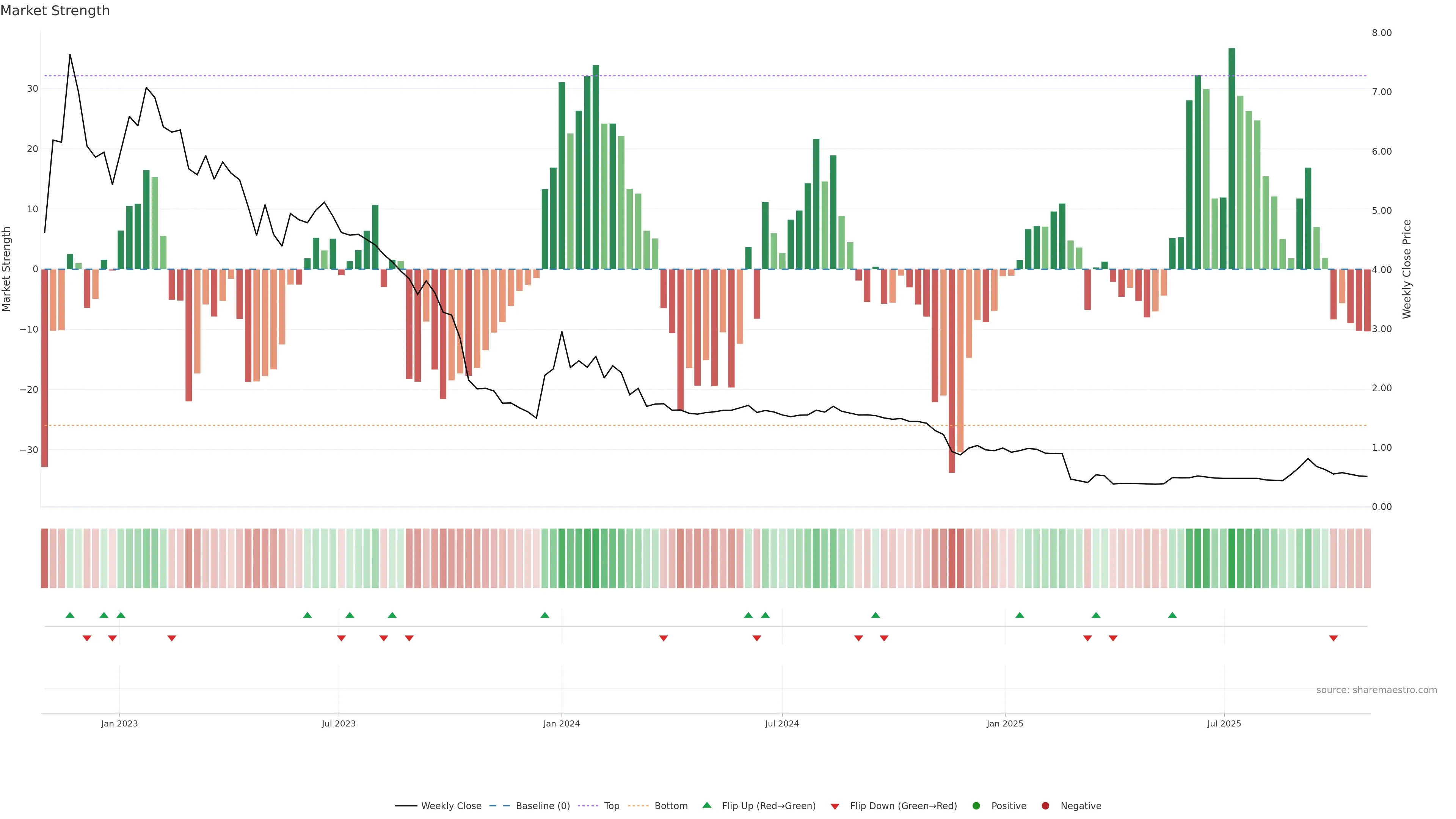
Task: Click the leftmost green flip-up triangle marker
Action: pos(70,615)
